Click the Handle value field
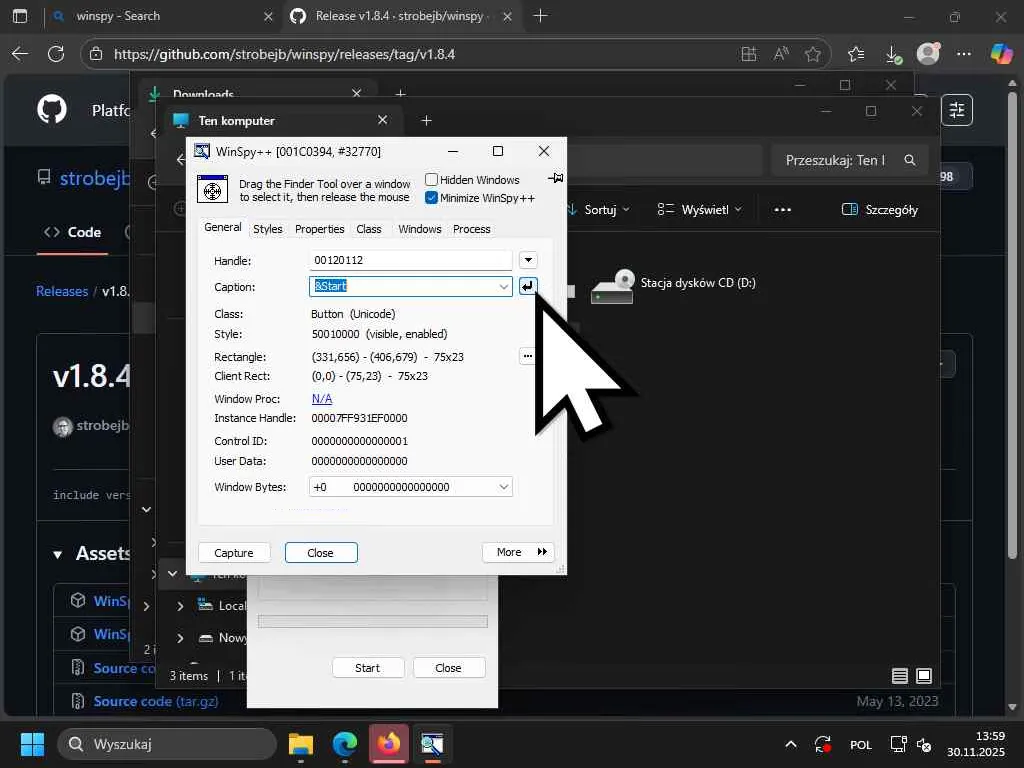Image resolution: width=1024 pixels, height=768 pixels. click(410, 260)
